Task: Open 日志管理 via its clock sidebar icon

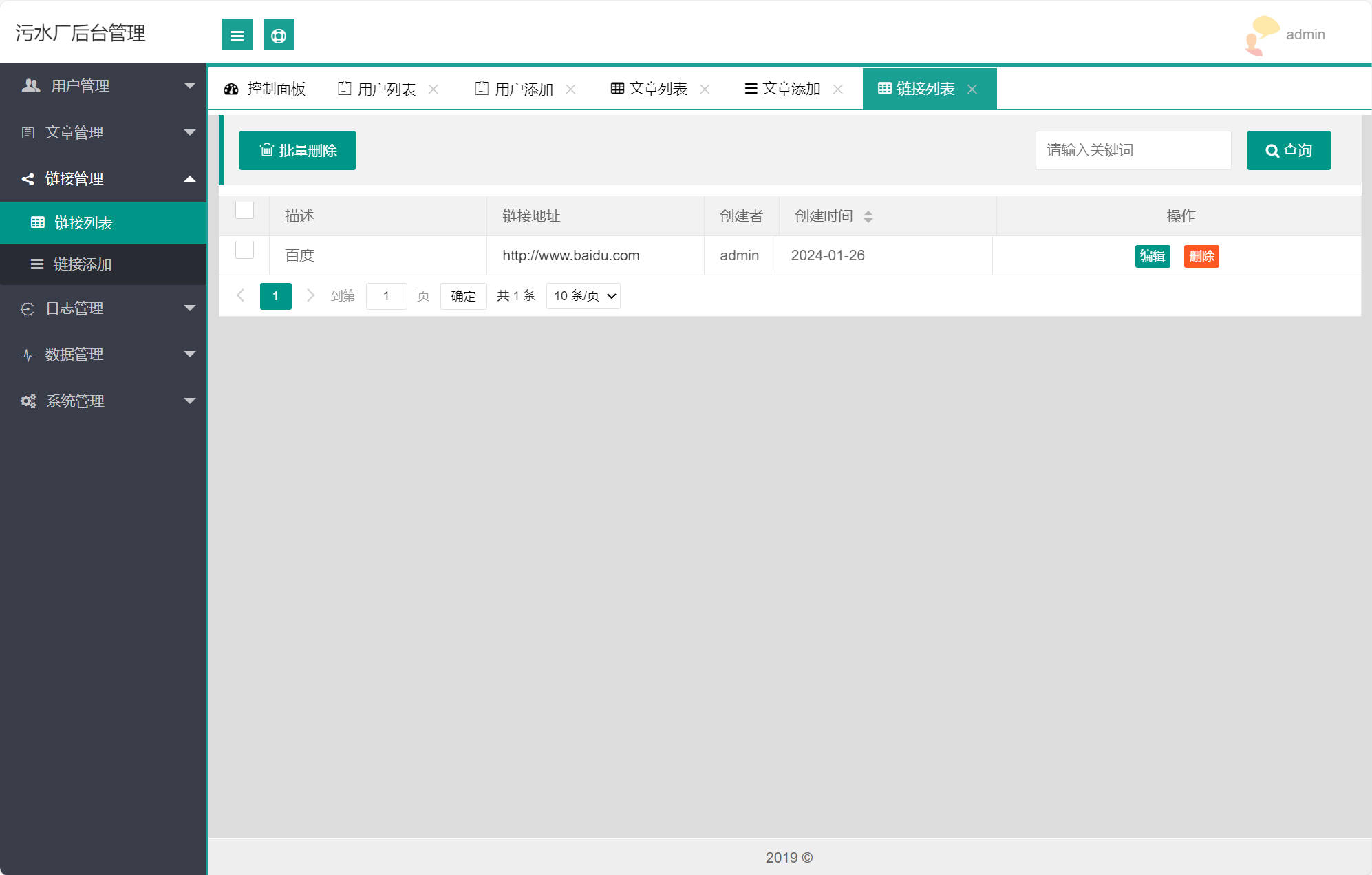Action: point(28,308)
